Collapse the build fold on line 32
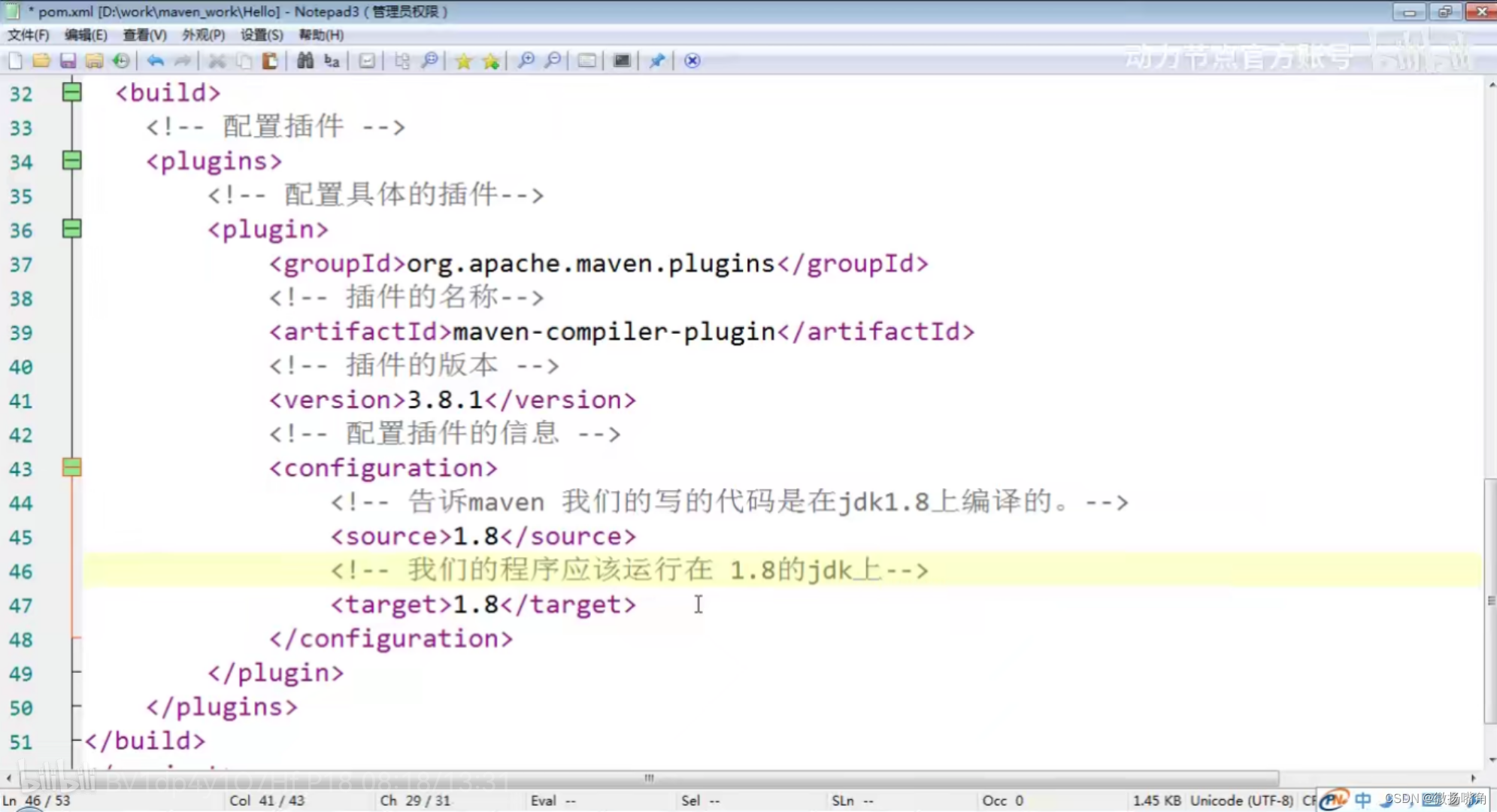The image size is (1497, 812). [71, 92]
